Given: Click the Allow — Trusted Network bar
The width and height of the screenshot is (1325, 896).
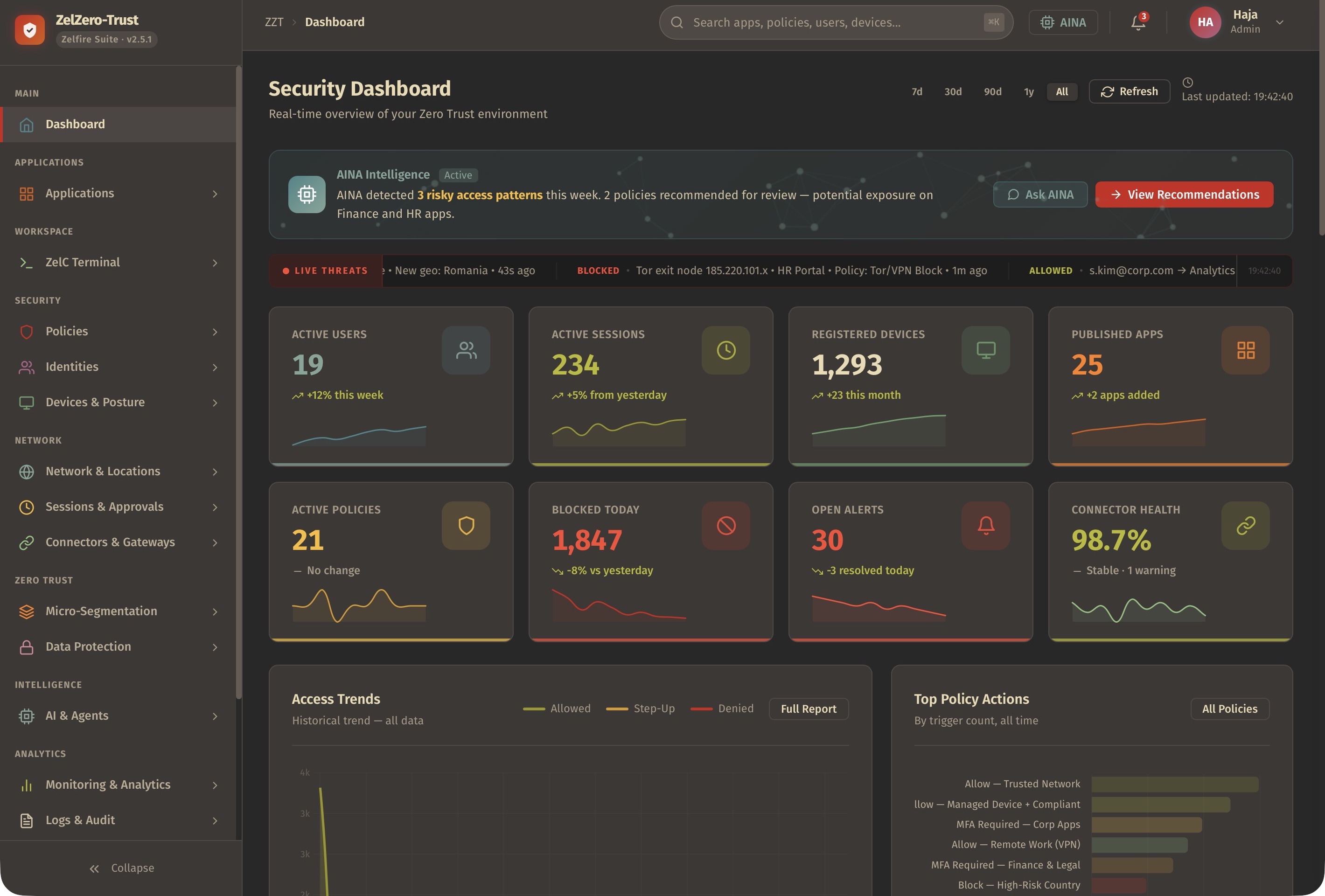Looking at the screenshot, I should click(x=1174, y=784).
